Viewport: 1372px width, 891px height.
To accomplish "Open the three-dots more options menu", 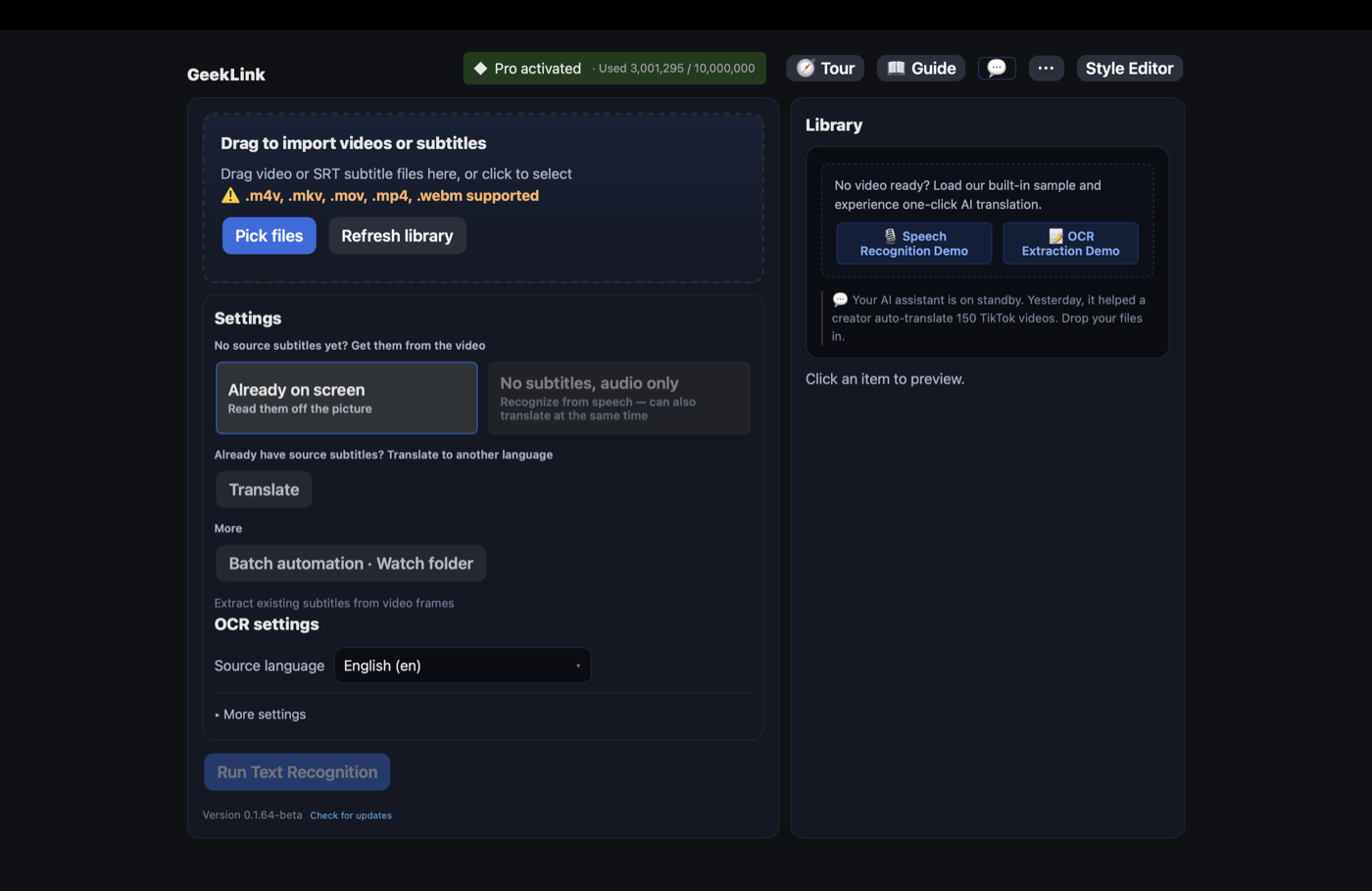I will pos(1046,68).
